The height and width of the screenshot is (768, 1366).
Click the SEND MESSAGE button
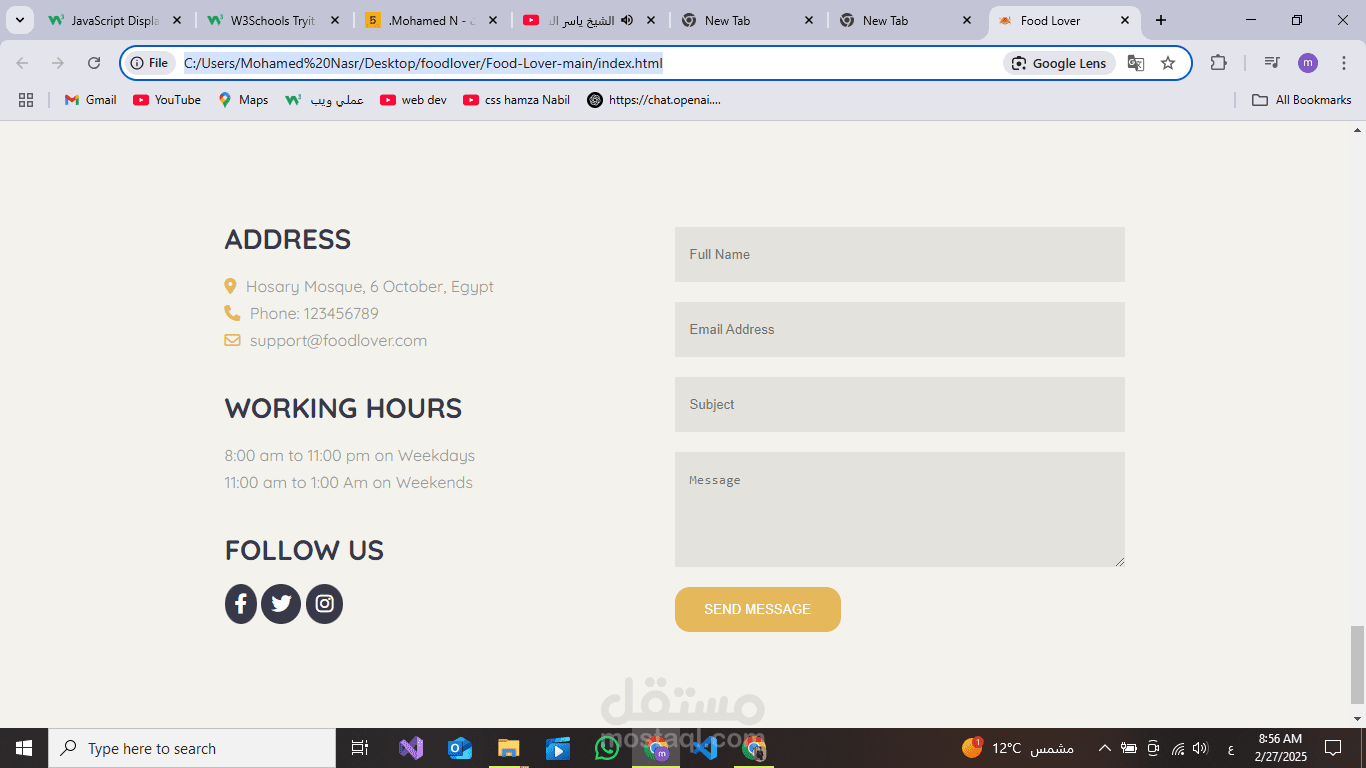click(x=758, y=609)
